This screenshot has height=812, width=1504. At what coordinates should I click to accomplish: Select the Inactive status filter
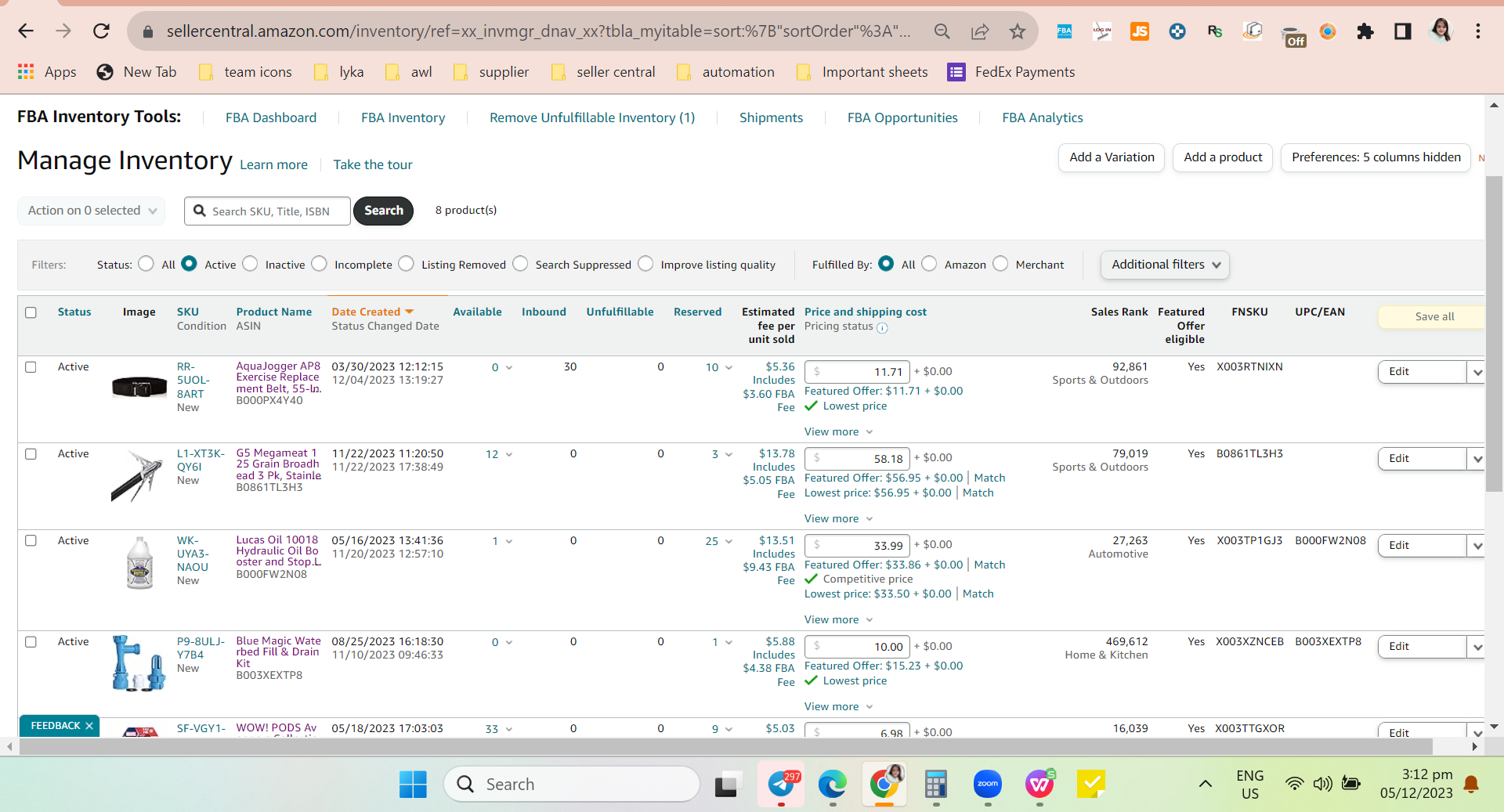tap(250, 264)
